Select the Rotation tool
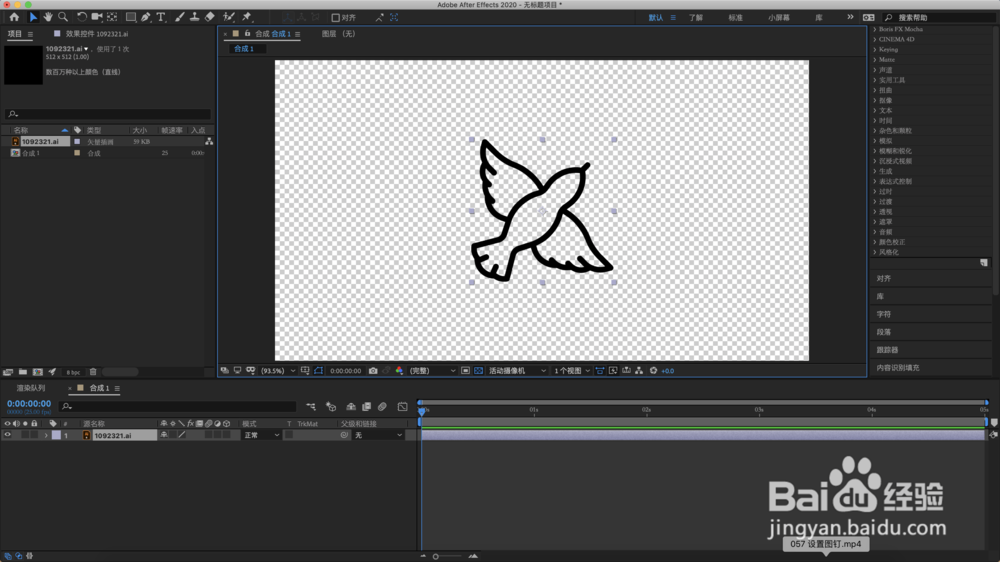 pyautogui.click(x=82, y=17)
